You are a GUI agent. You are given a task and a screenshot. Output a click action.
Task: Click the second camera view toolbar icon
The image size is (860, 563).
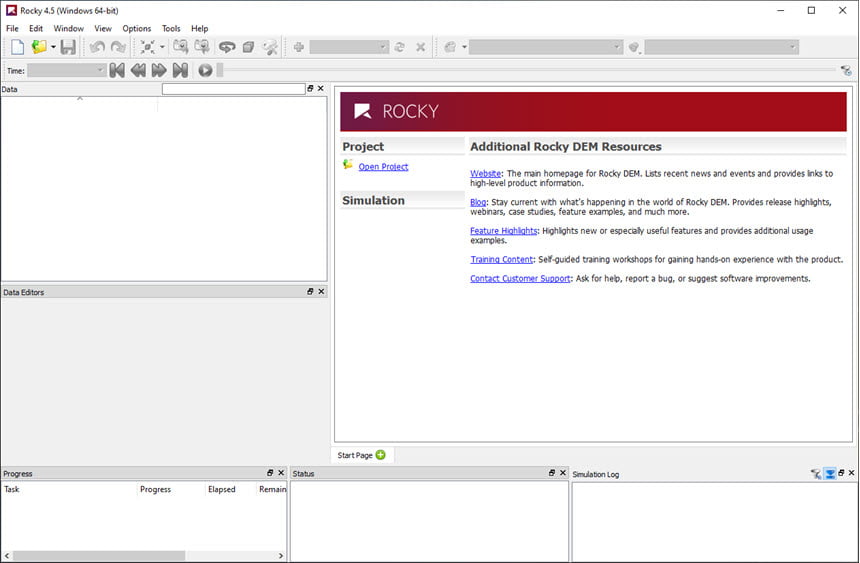(202, 47)
